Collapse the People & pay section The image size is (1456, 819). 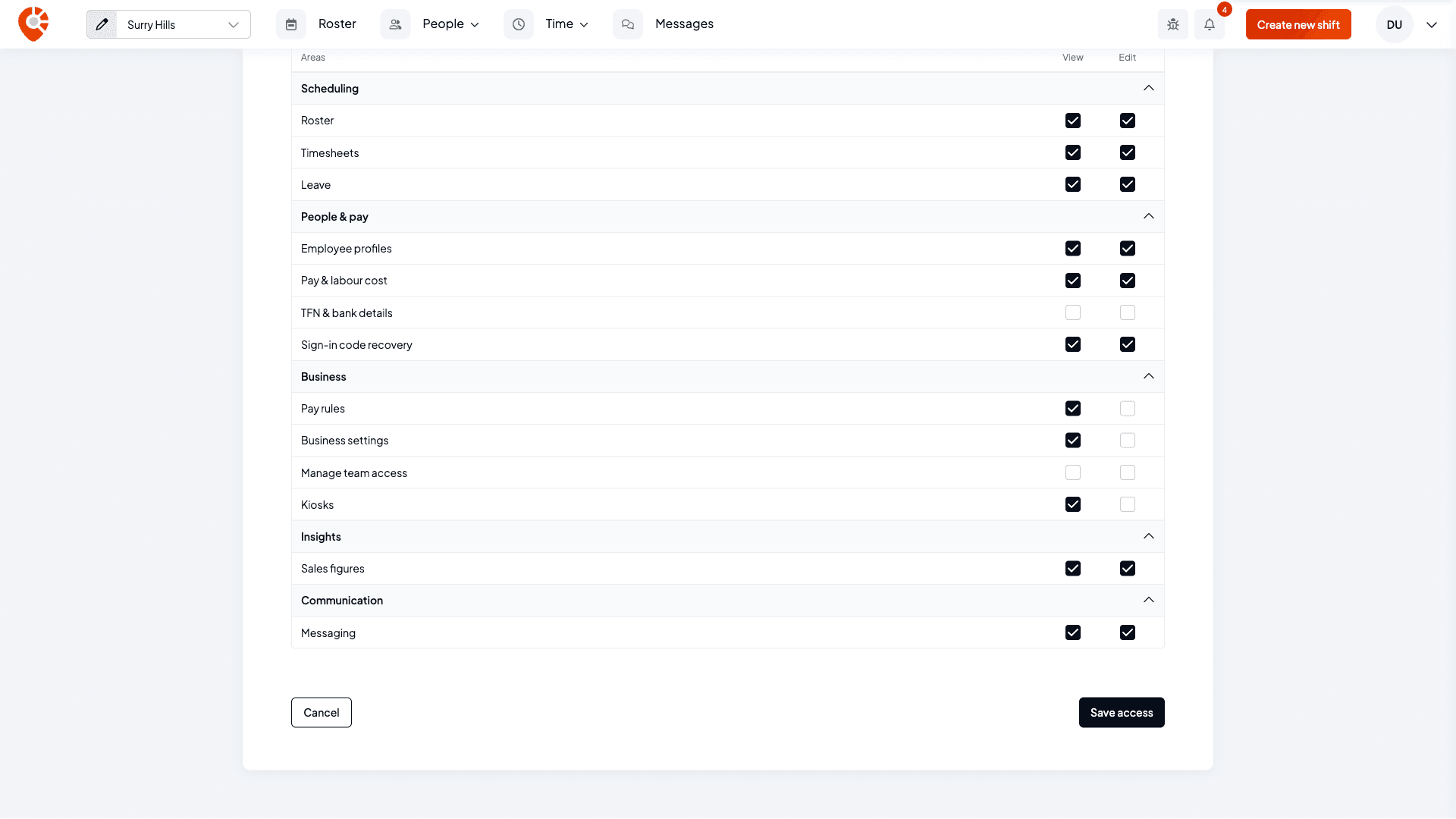coord(1149,216)
